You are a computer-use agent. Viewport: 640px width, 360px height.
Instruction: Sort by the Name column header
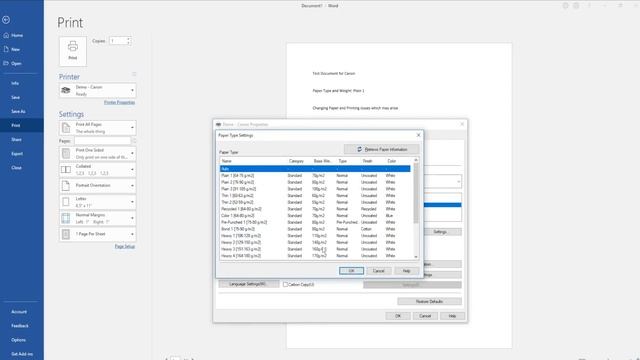[253, 161]
